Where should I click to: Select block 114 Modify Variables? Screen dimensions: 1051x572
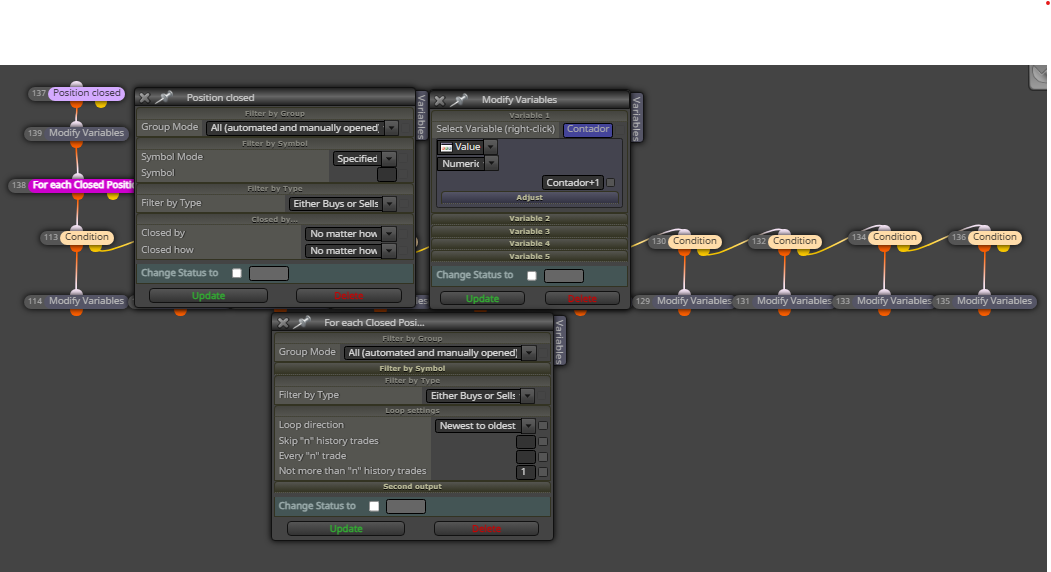(x=86, y=301)
